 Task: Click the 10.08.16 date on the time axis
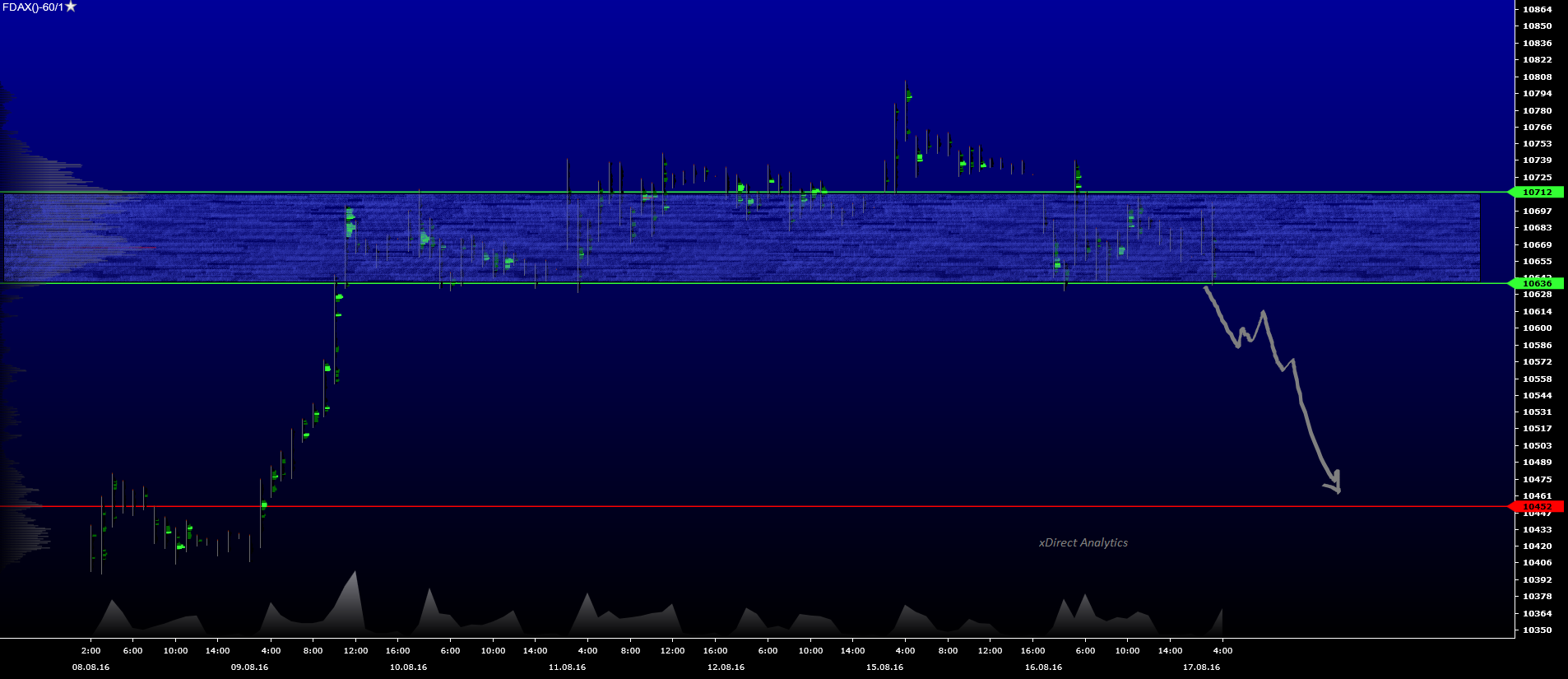click(408, 667)
